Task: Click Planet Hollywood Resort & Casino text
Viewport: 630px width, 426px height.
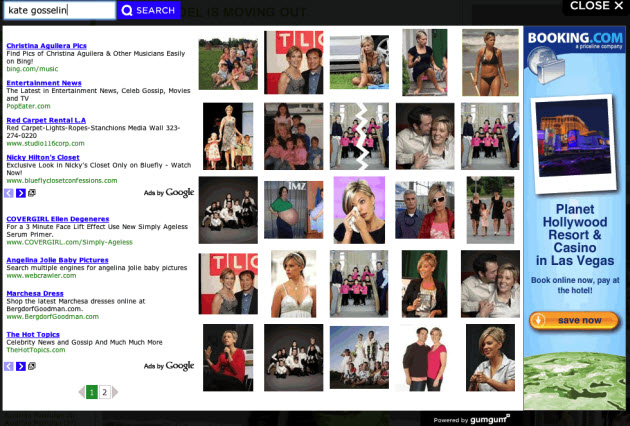Action: coord(575,235)
